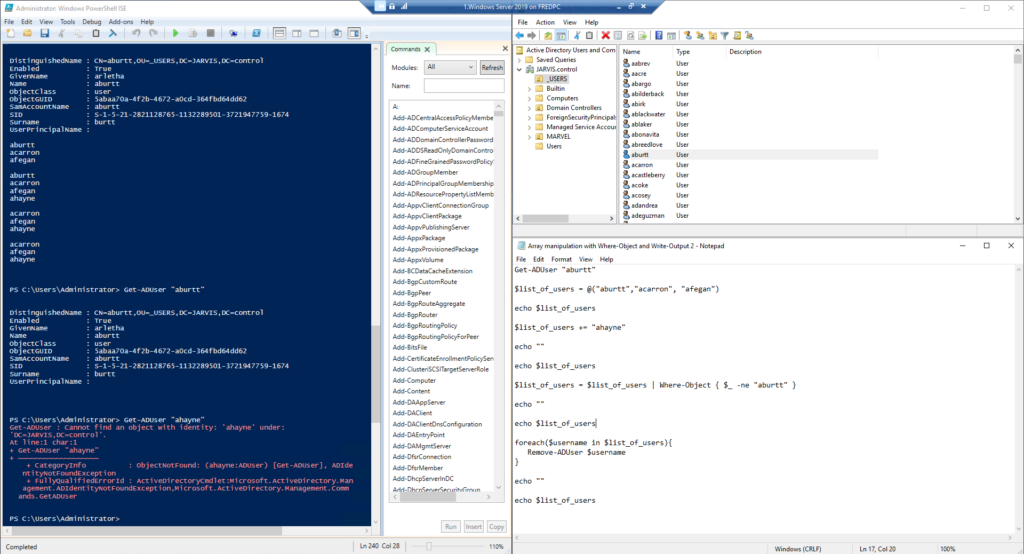Screen dimensions: 1024x554
Task: Click Refresh button in Commands pane
Action: pyautogui.click(x=492, y=67)
